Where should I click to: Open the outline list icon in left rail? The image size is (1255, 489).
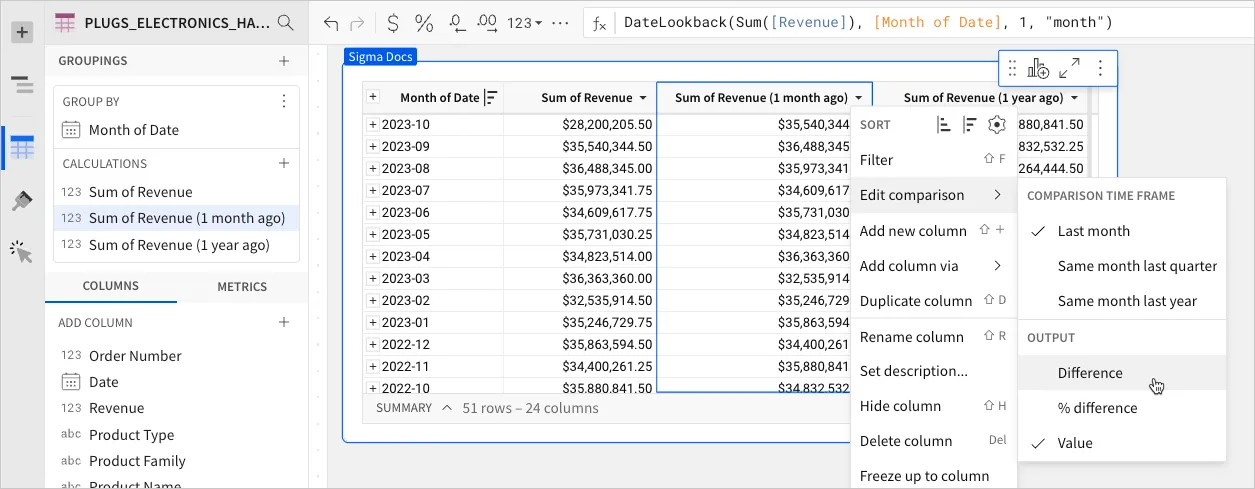click(x=22, y=86)
